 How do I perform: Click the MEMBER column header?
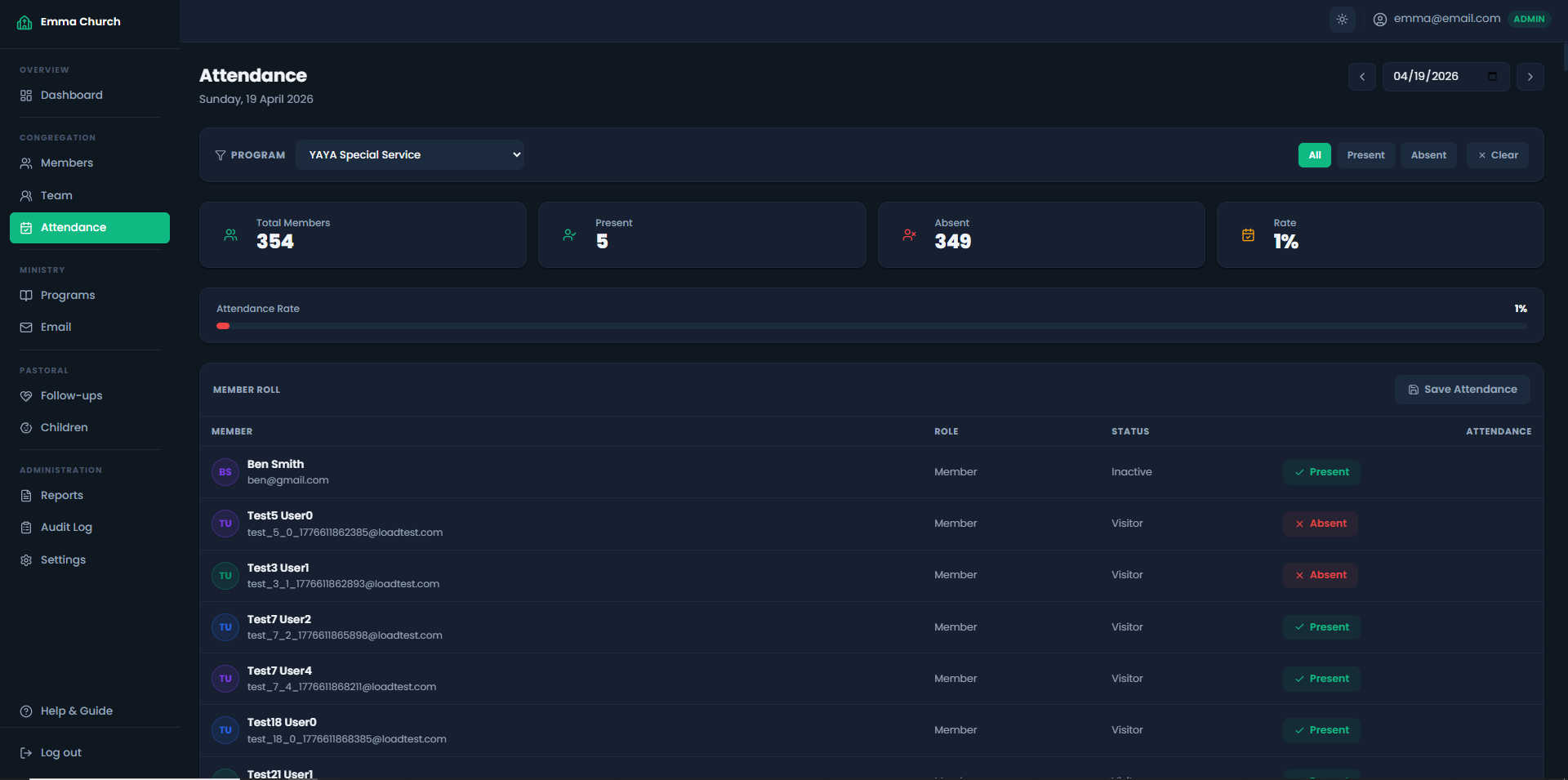[232, 431]
